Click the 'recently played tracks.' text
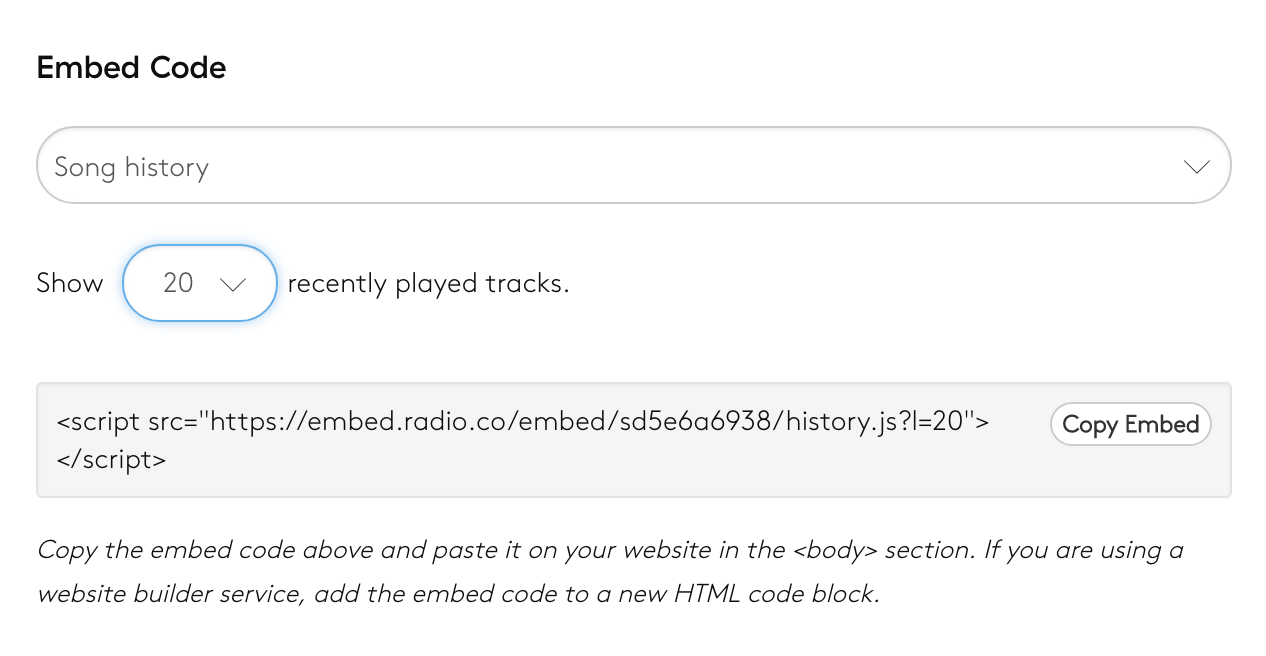 pyautogui.click(x=428, y=284)
